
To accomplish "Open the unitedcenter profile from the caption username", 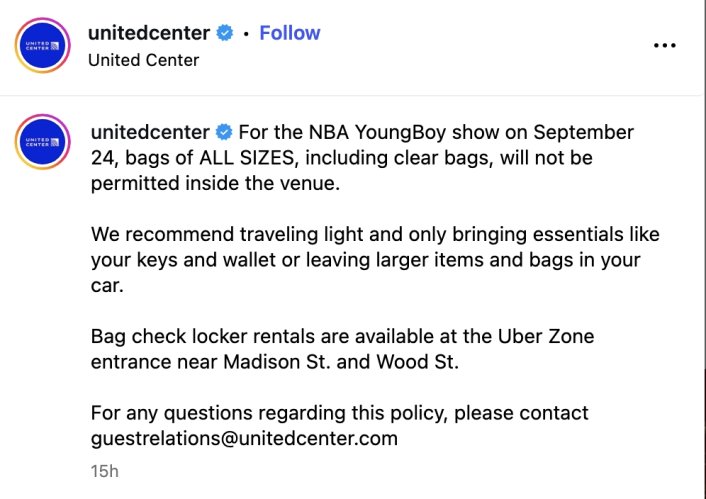I will 150,132.
